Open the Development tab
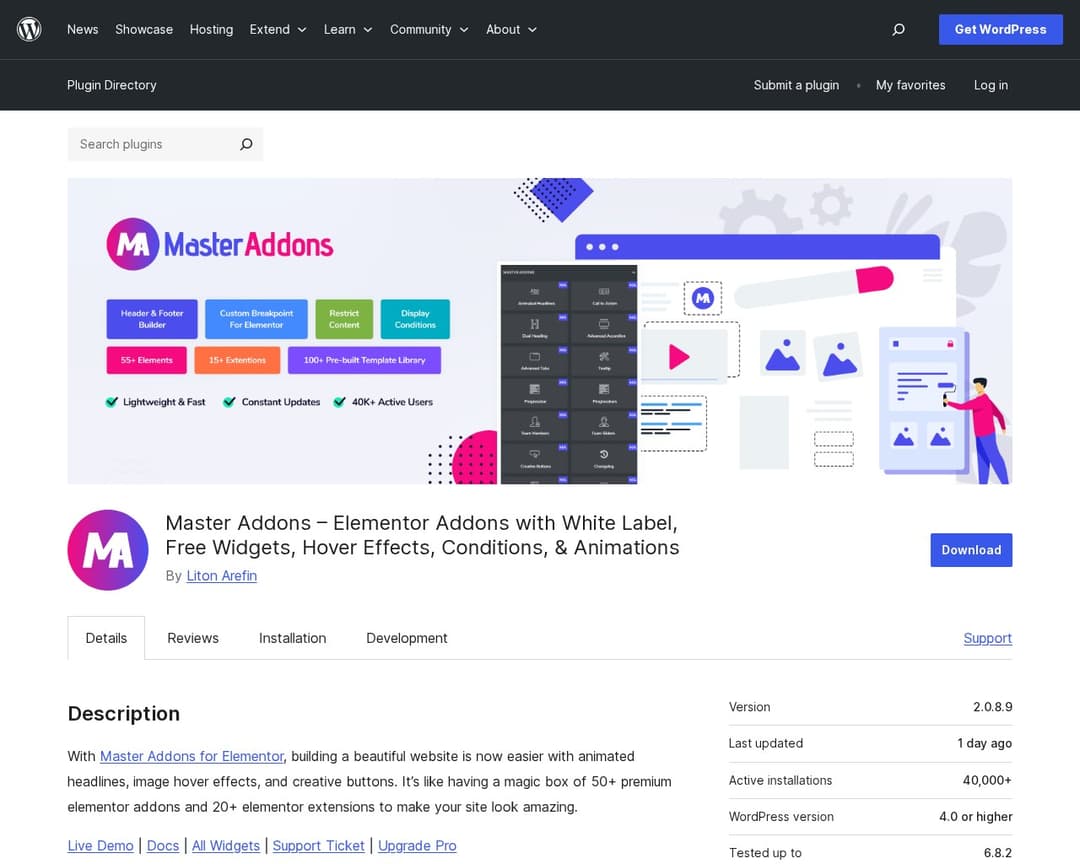Viewport: 1080px width, 864px height. (406, 638)
